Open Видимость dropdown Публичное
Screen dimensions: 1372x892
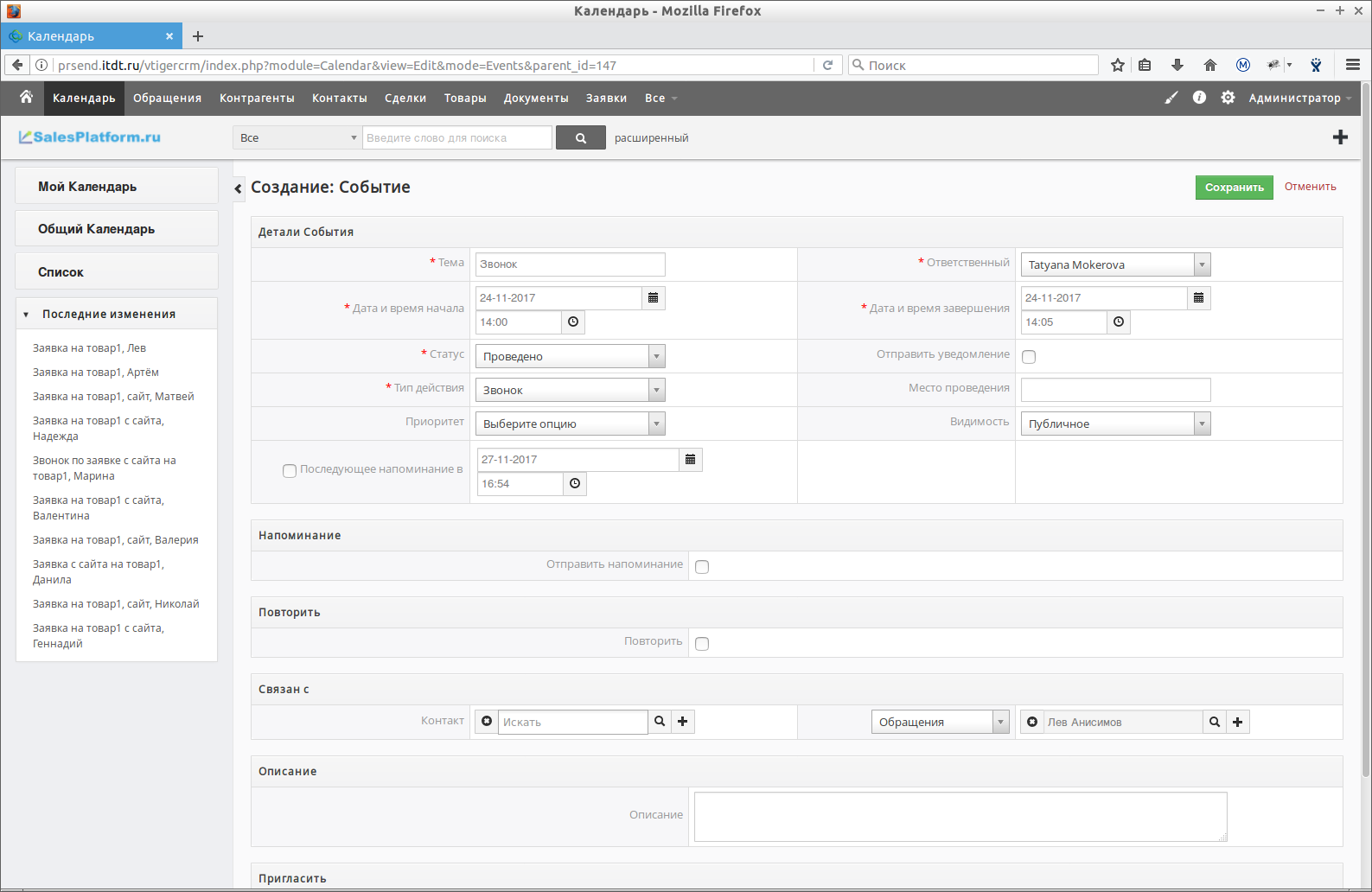(x=1115, y=424)
